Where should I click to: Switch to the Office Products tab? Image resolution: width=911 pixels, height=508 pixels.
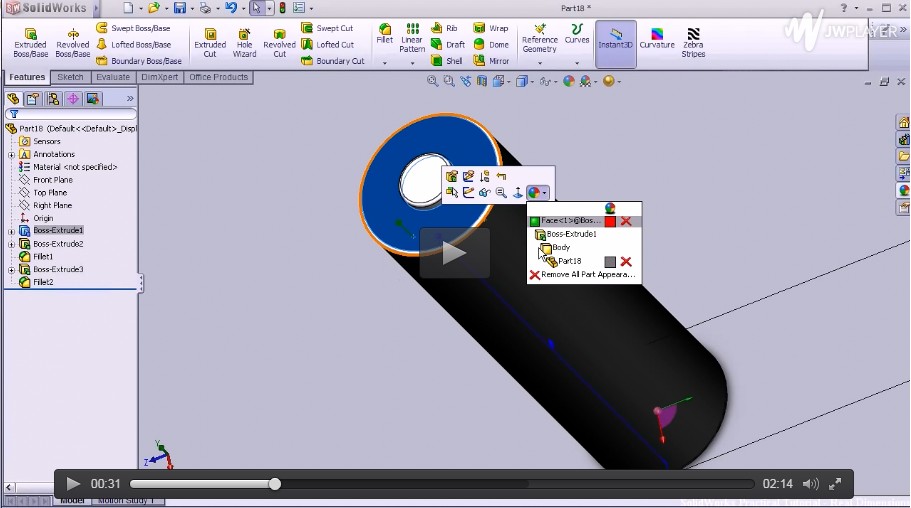(x=218, y=77)
